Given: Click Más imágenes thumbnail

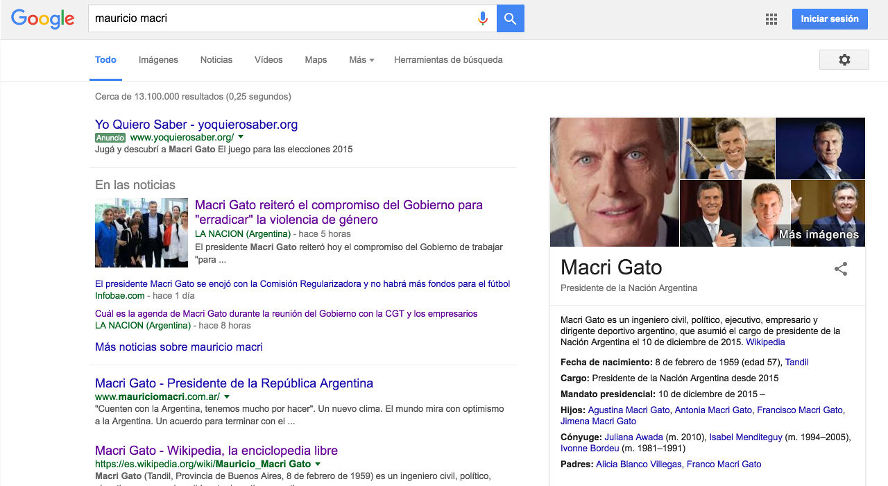Looking at the screenshot, I should pyautogui.click(x=828, y=214).
